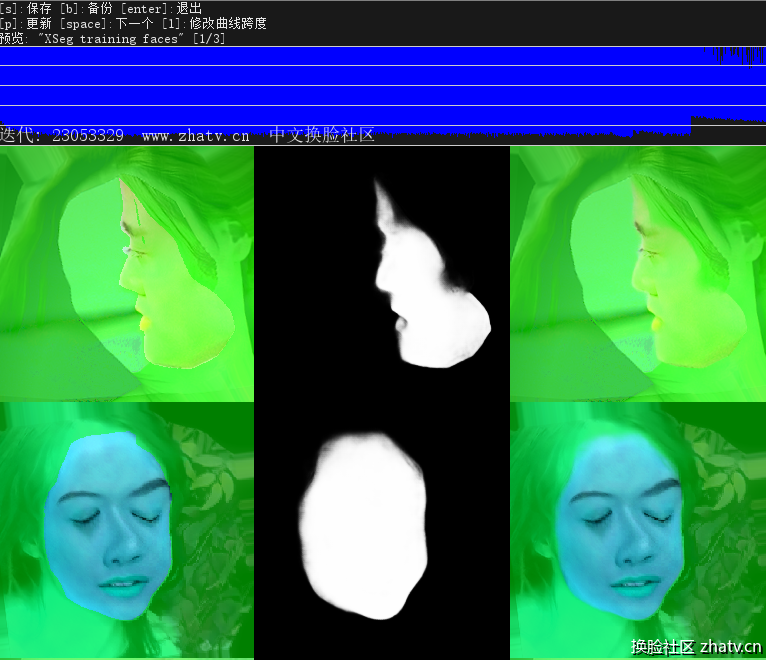The height and width of the screenshot is (660, 766).
Task: Select the top-left profile face training sample
Action: coord(127,274)
